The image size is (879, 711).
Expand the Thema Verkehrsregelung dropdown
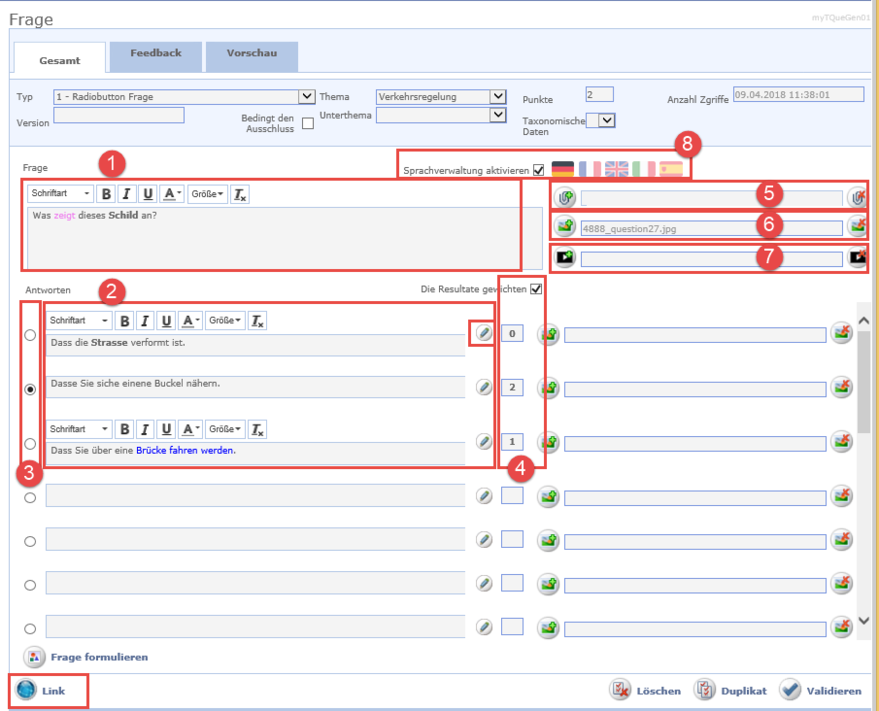point(498,97)
